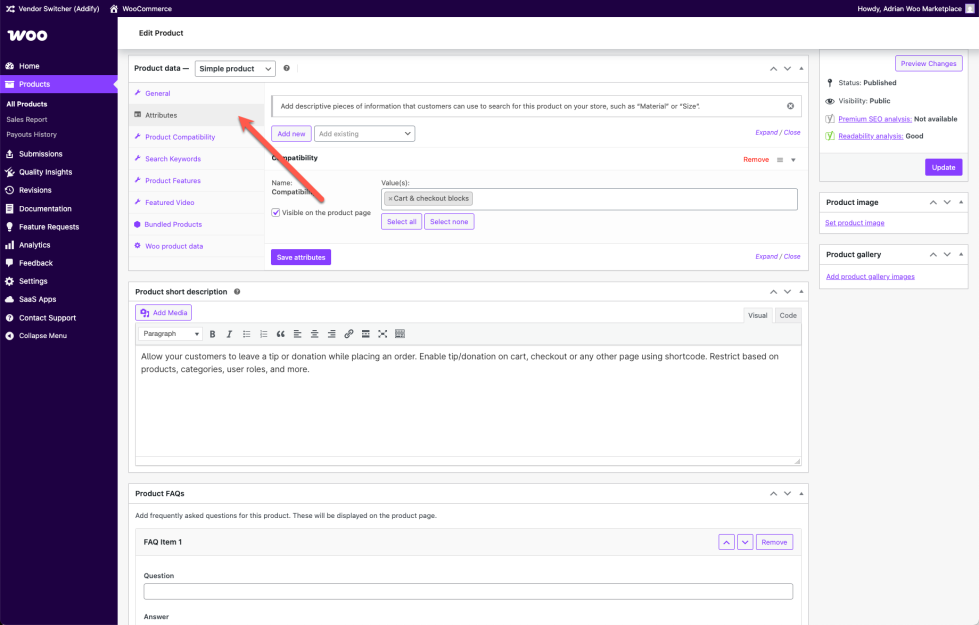This screenshot has width=979, height=625.
Task: Click the Set product image link
Action: point(854,223)
